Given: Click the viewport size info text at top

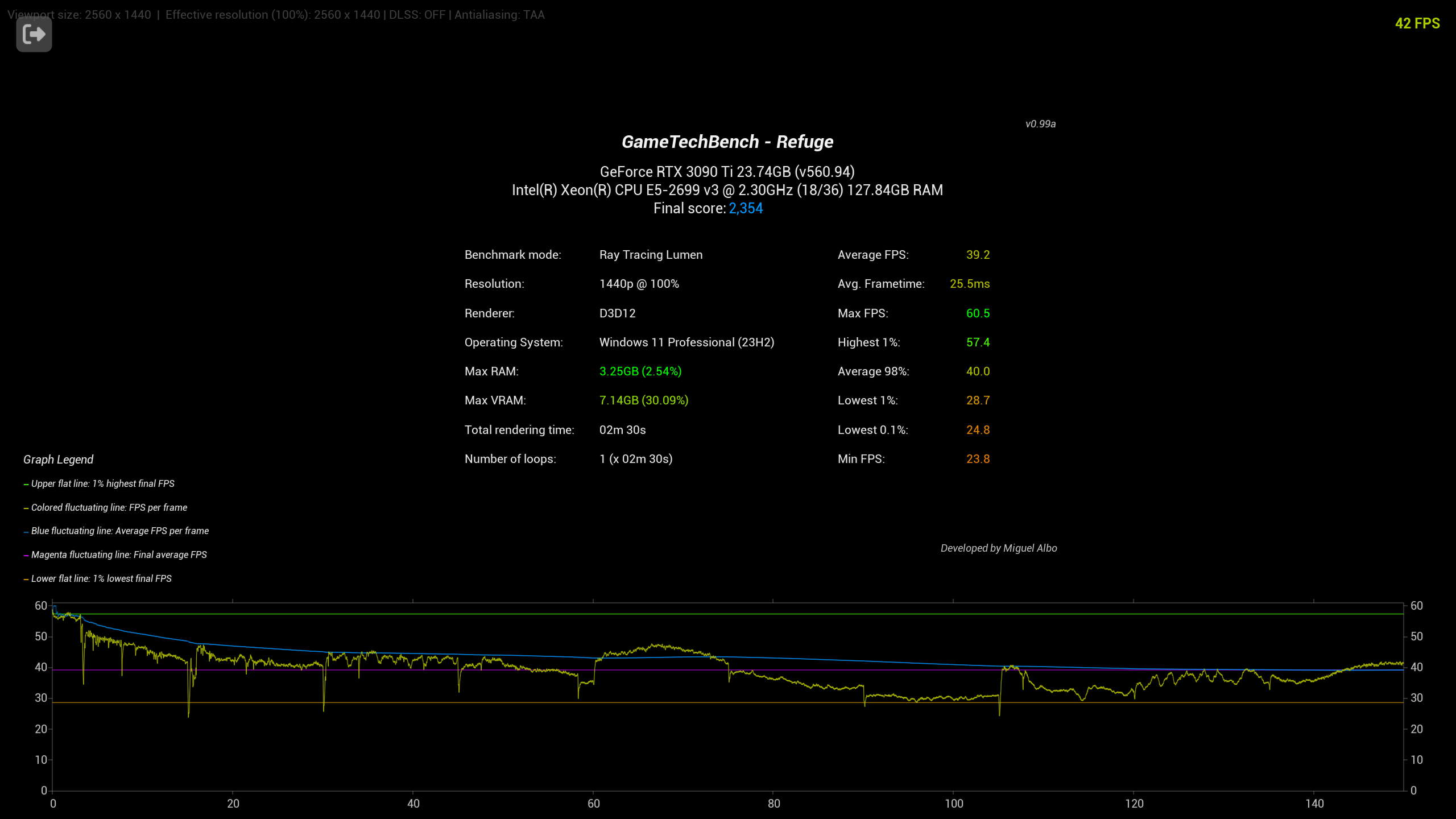Looking at the screenshot, I should pyautogui.click(x=276, y=15).
